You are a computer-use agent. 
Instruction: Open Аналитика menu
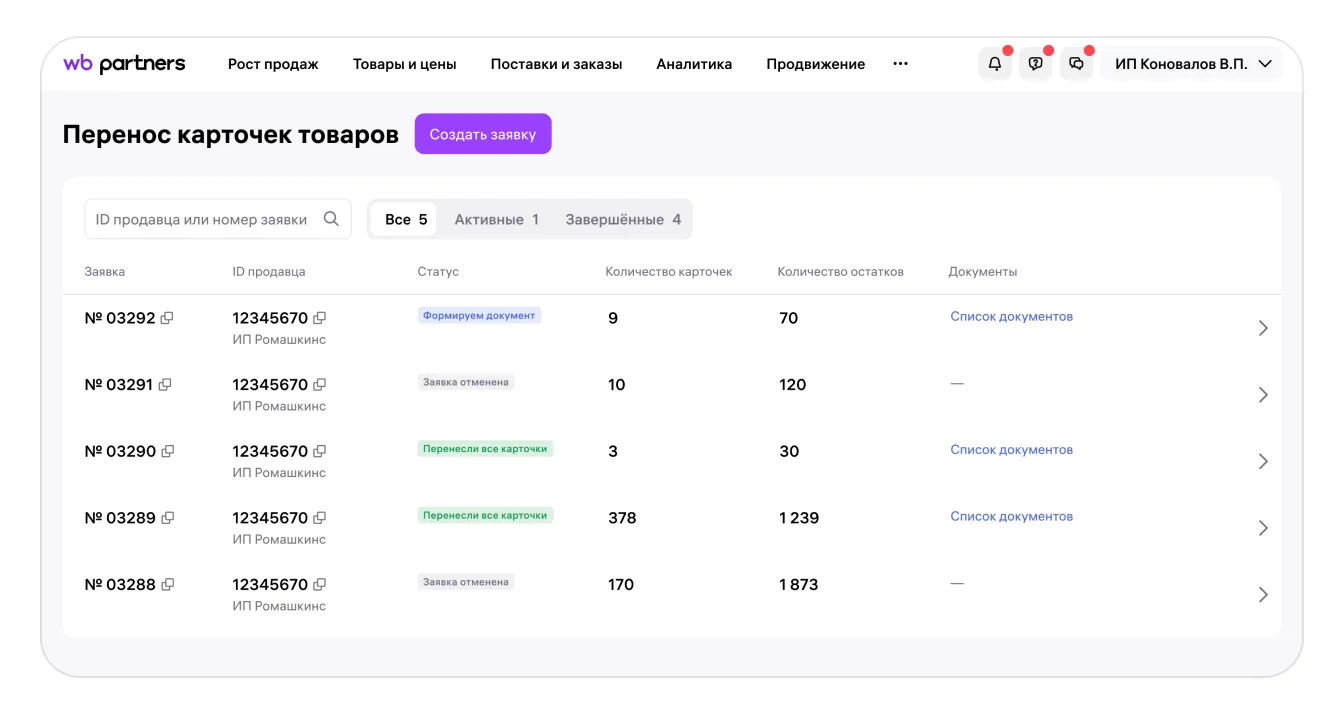click(694, 64)
